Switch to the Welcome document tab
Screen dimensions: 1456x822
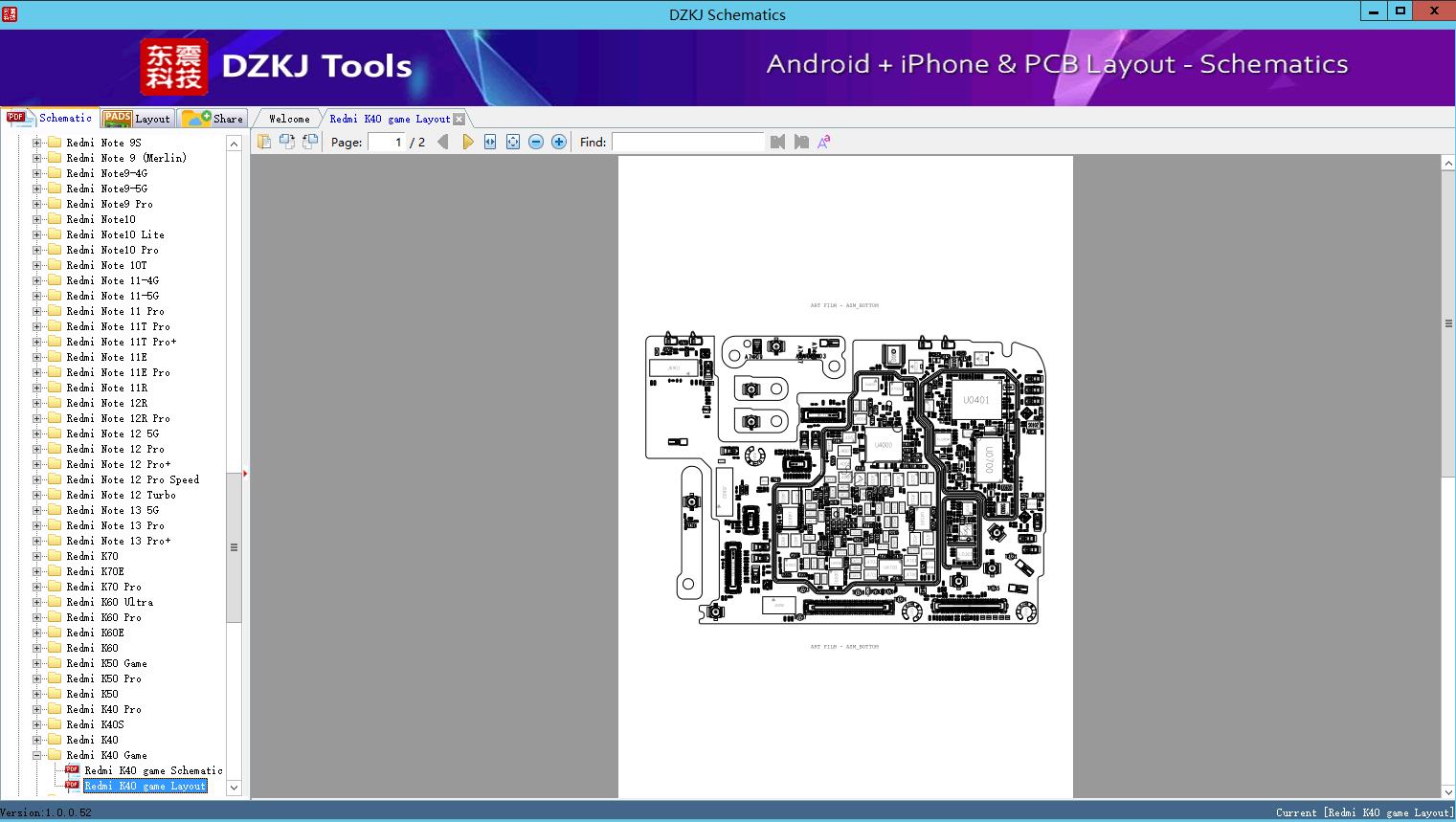tap(289, 119)
